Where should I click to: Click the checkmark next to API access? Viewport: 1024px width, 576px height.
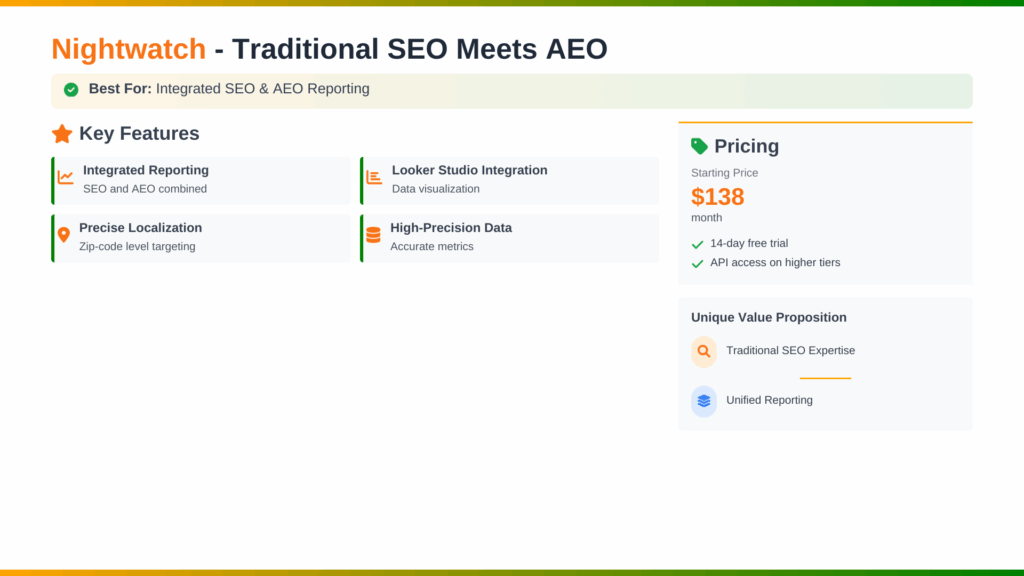tap(697, 264)
